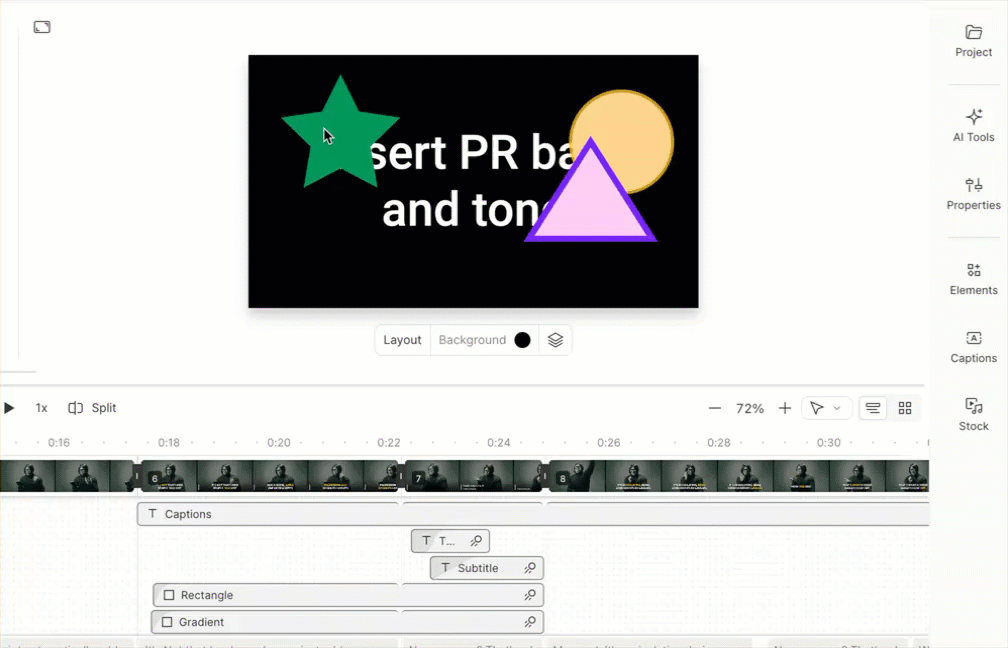Click the Split button
This screenshot has width=1008, height=648.
coord(92,408)
